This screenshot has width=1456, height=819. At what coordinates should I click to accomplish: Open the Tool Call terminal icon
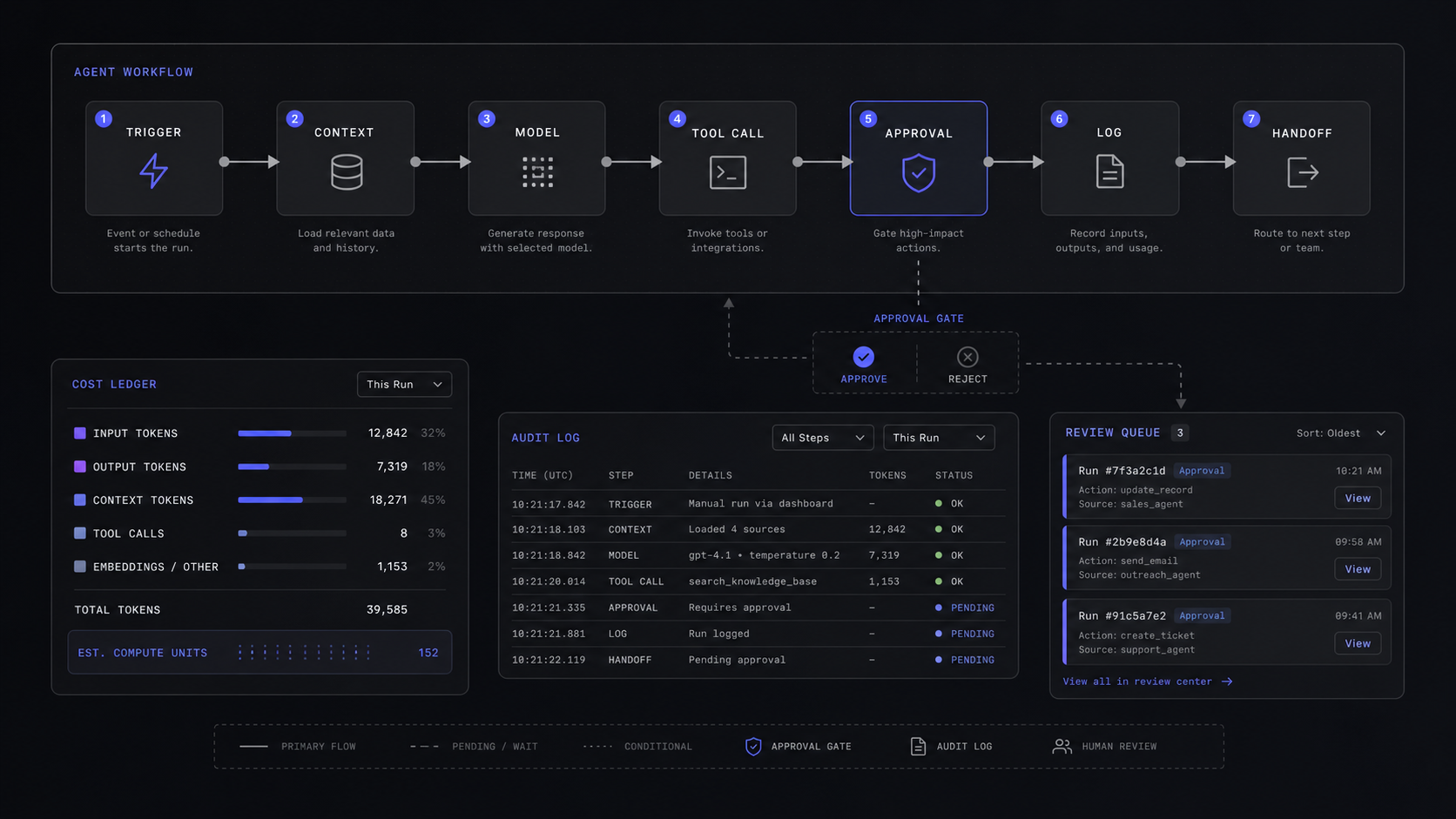[x=728, y=172]
